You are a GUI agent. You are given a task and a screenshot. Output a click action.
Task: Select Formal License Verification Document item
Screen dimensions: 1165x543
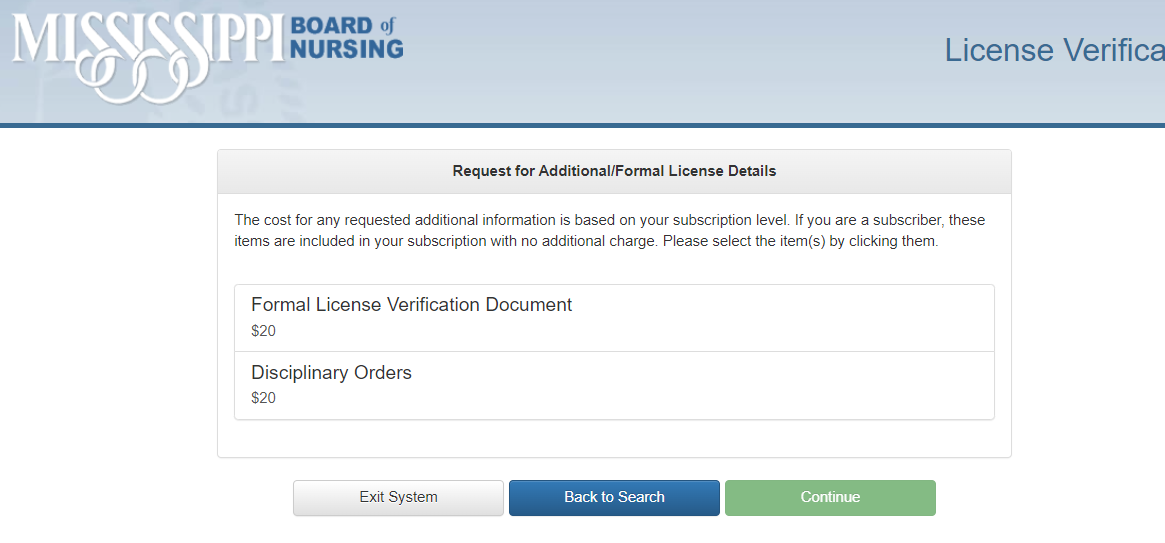click(x=614, y=318)
